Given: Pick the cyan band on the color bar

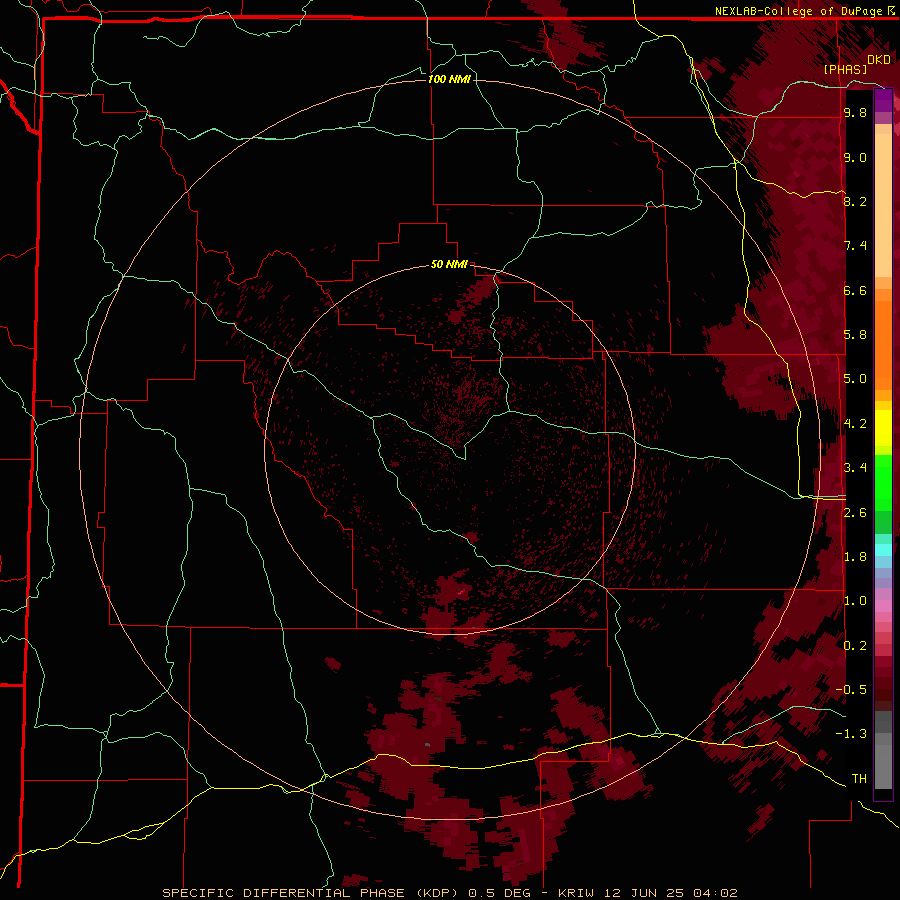Looking at the screenshot, I should point(883,549).
